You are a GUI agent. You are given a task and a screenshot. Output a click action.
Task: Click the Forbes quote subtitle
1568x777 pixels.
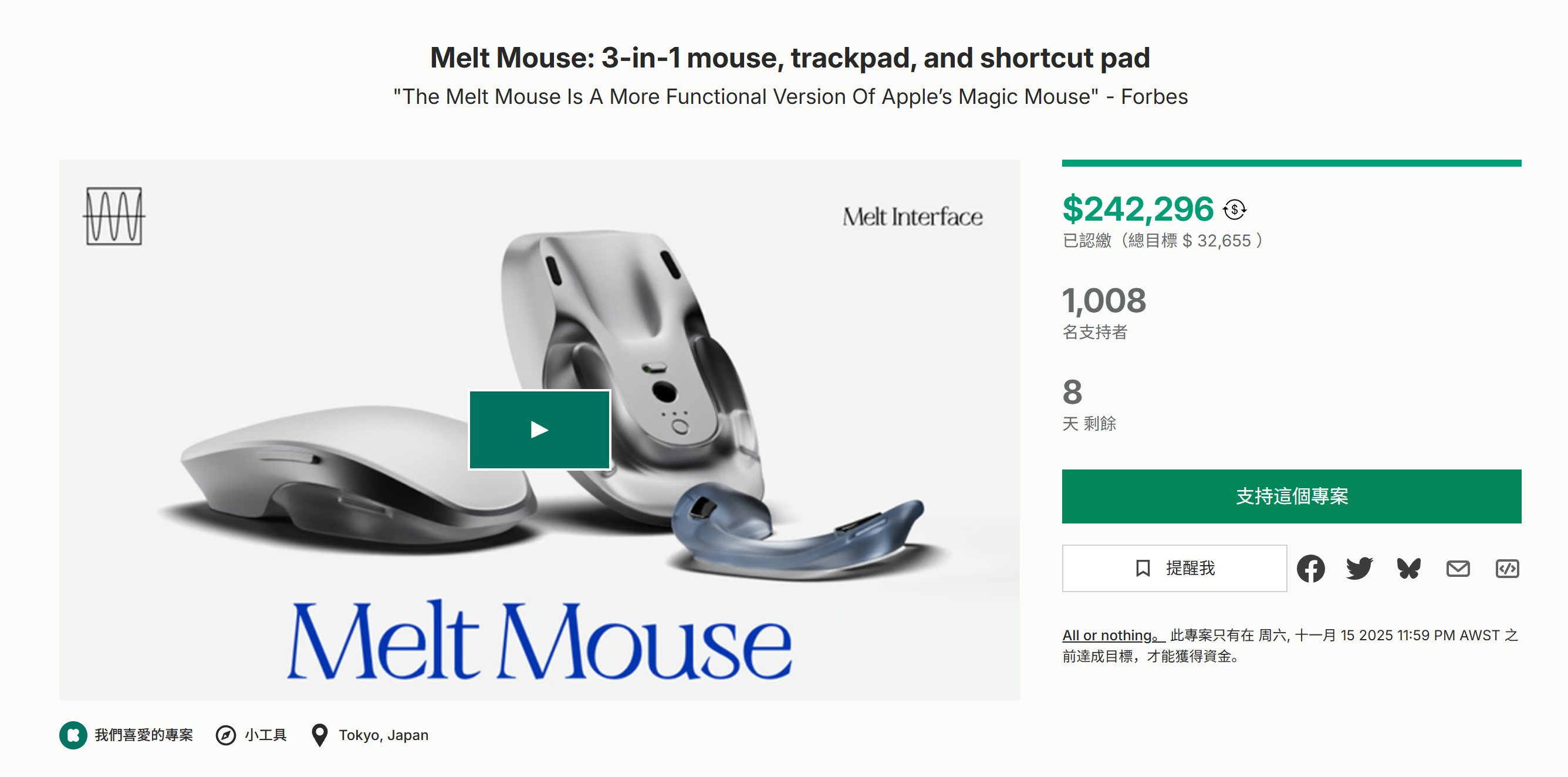pos(789,97)
